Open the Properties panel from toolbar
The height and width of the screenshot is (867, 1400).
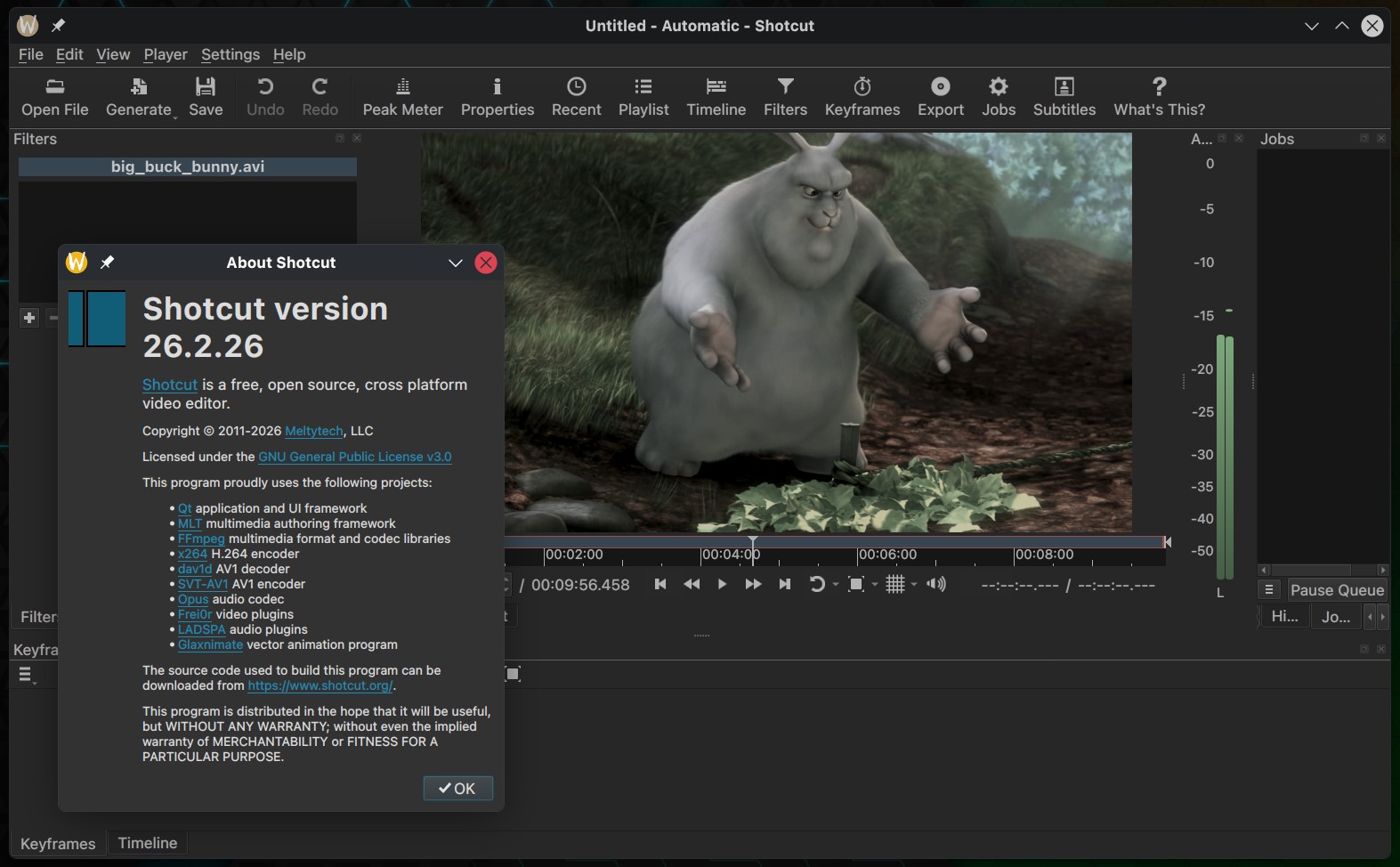[497, 97]
